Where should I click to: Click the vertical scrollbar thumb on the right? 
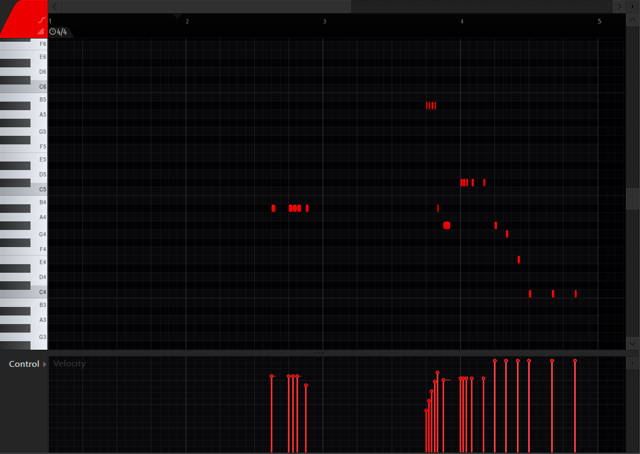633,198
